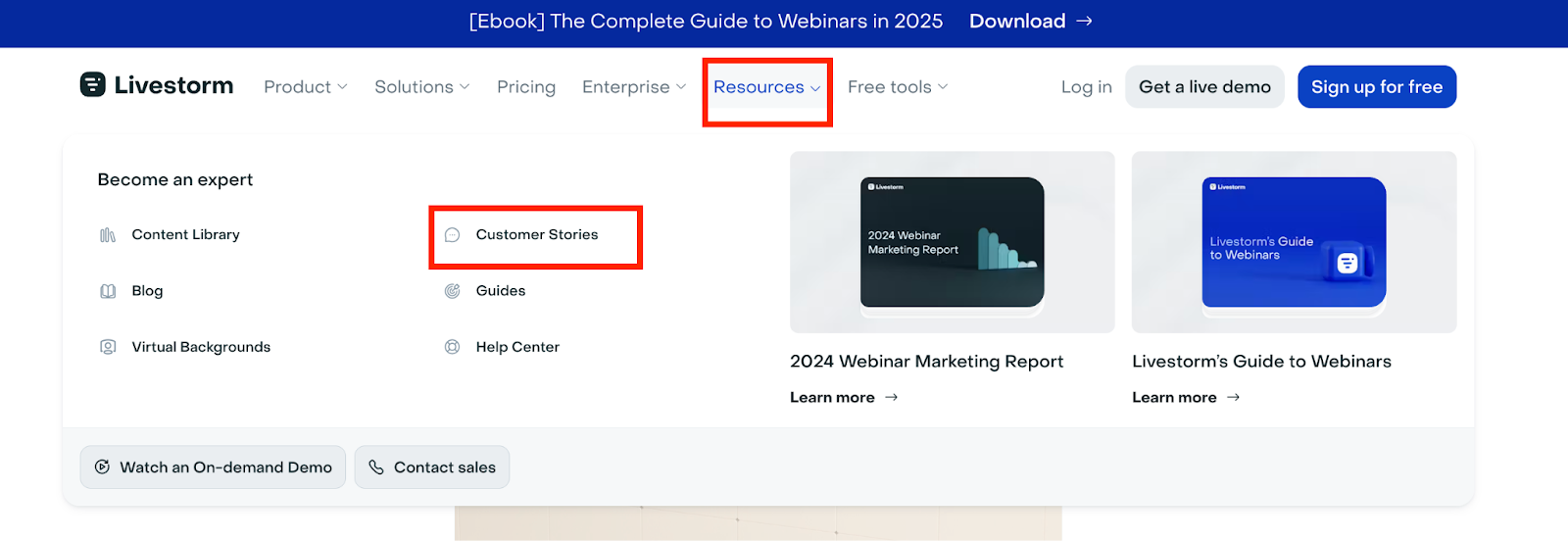Click the Become an expert heading

pyautogui.click(x=175, y=180)
